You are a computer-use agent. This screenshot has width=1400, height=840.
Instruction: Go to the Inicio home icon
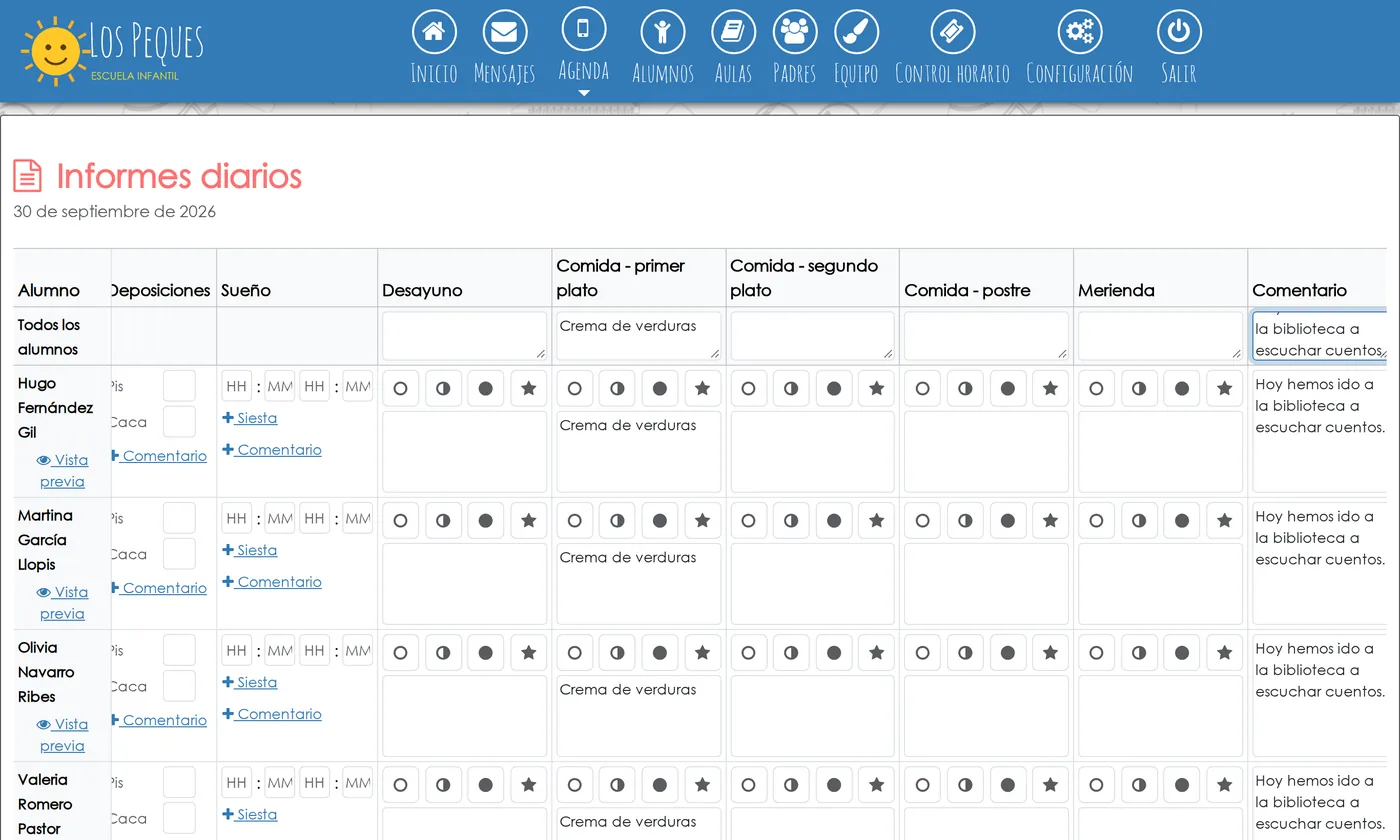434,32
